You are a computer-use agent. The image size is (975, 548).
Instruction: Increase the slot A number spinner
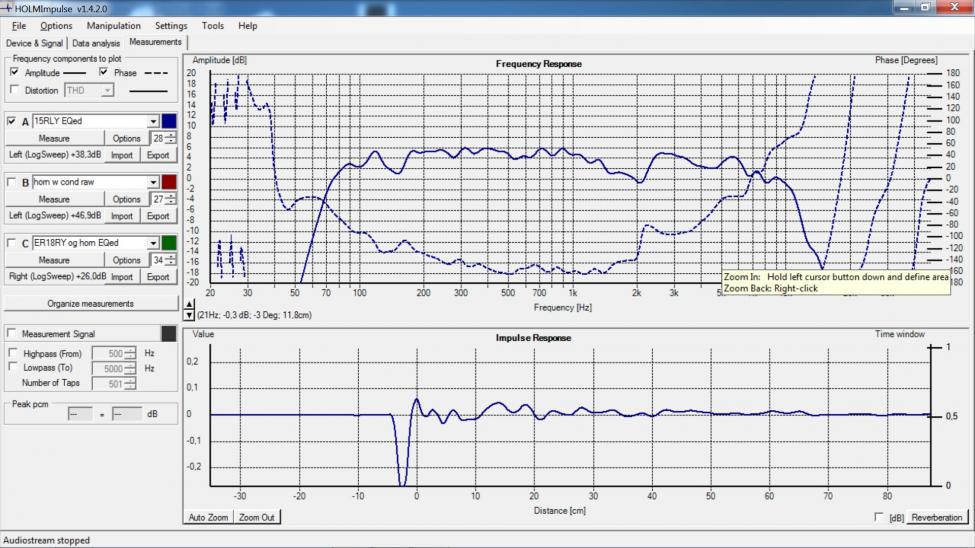click(x=171, y=135)
